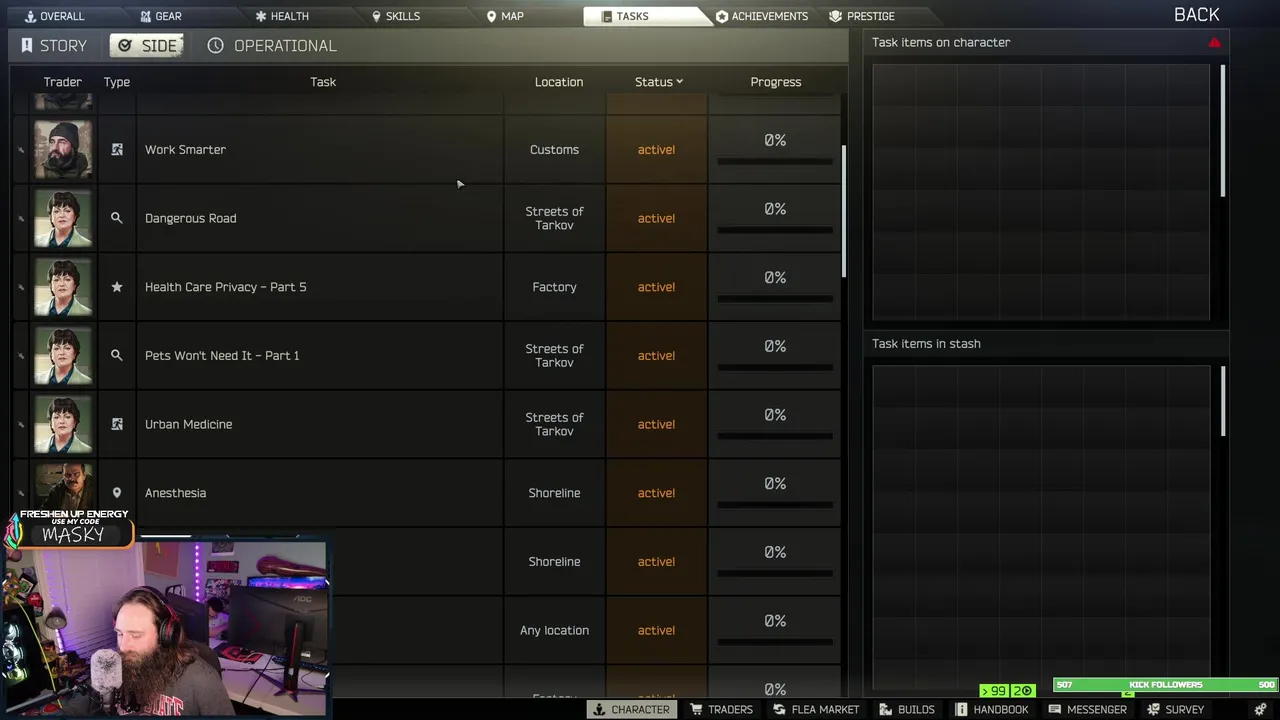Click the trader portrait for Work Smarter
This screenshot has width=1280, height=720.
coord(63,150)
